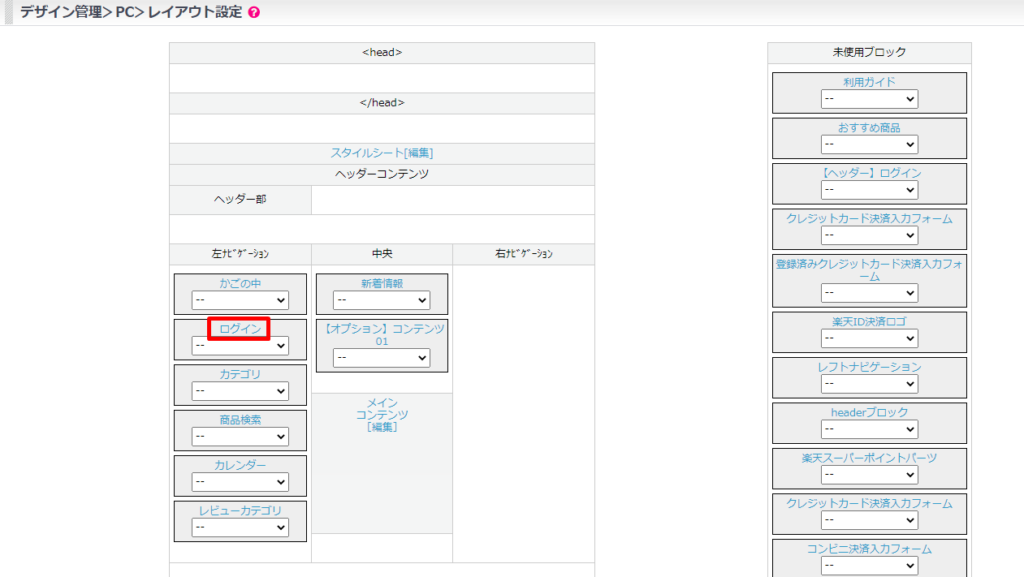Click the 【ヘッダー】ログイン block link
Image resolution: width=1024 pixels, height=577 pixels.
click(x=869, y=173)
